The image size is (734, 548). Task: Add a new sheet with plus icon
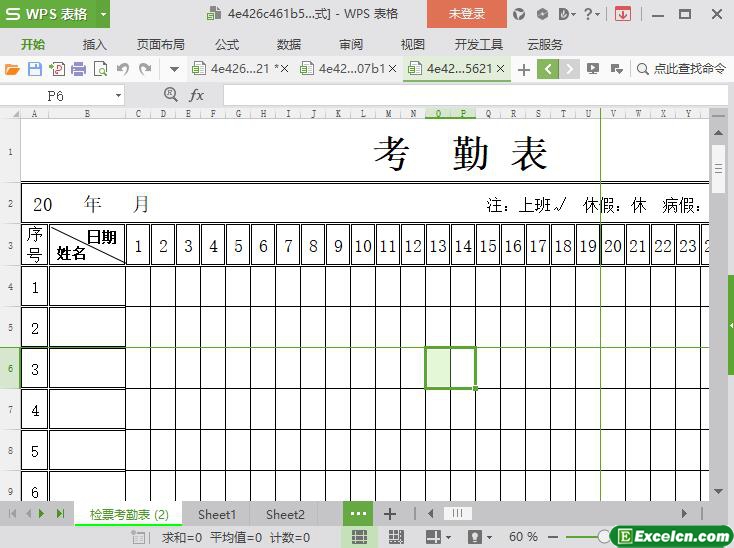click(x=390, y=514)
